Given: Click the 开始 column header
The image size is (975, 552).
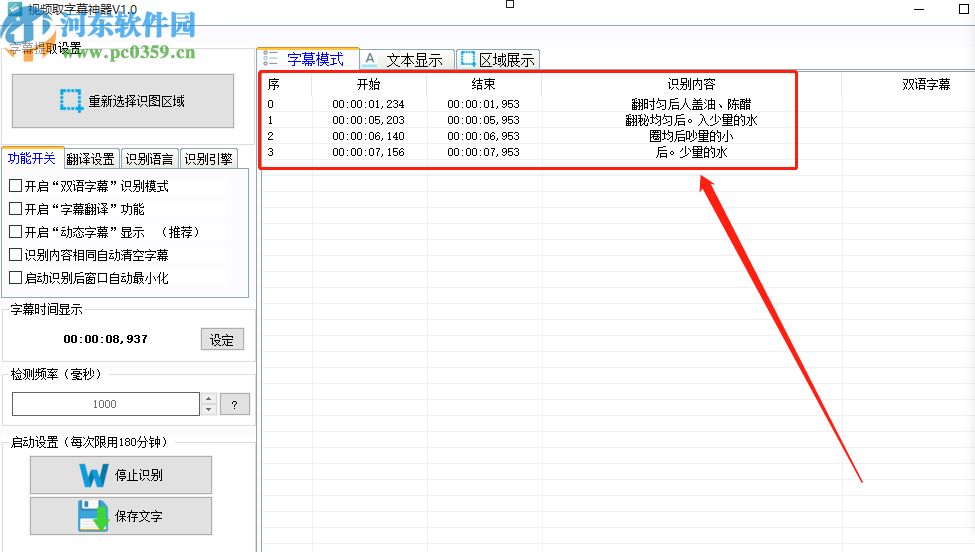Looking at the screenshot, I should click(369, 84).
